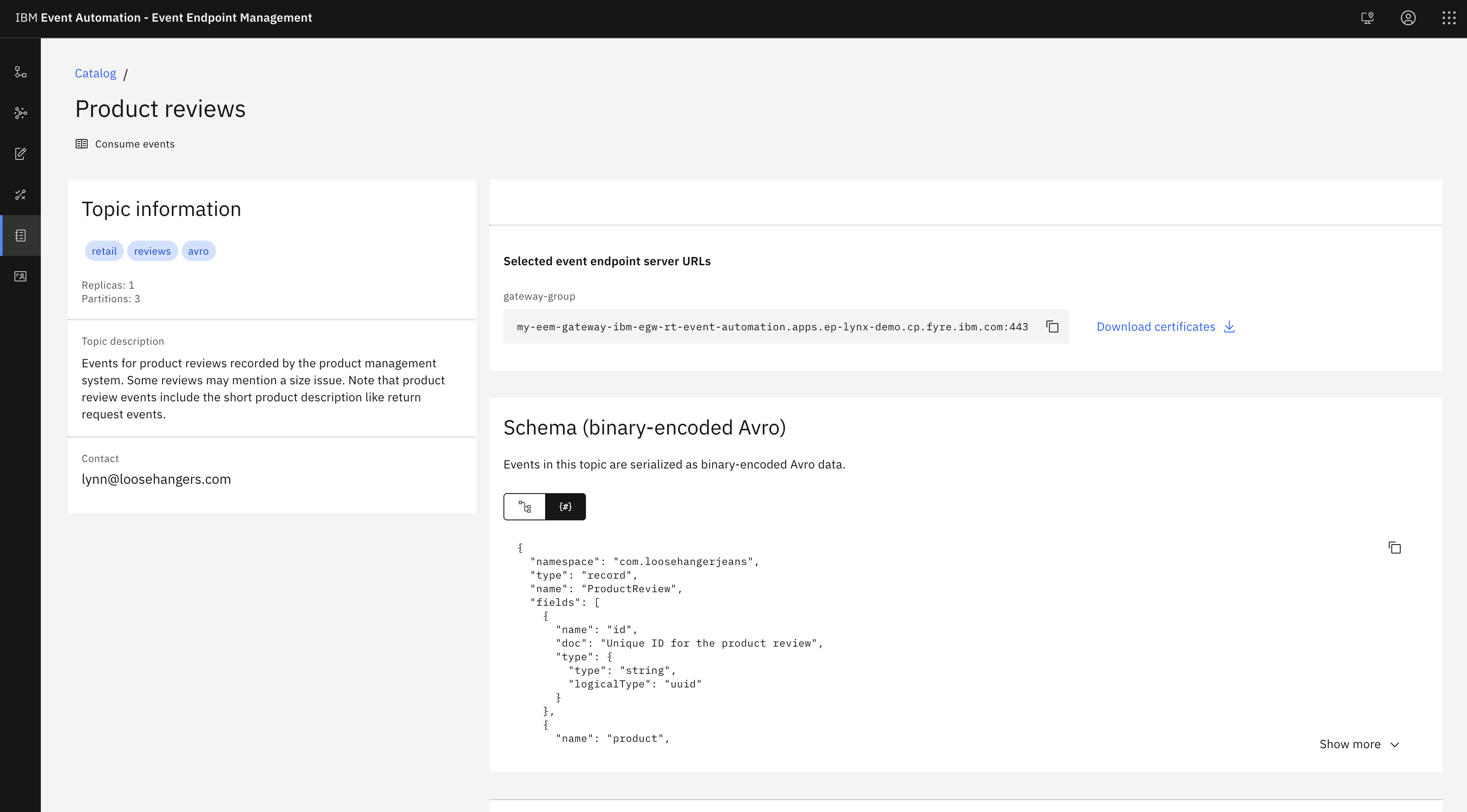
Task: Open the Catalog sidebar icon
Action: [20, 235]
